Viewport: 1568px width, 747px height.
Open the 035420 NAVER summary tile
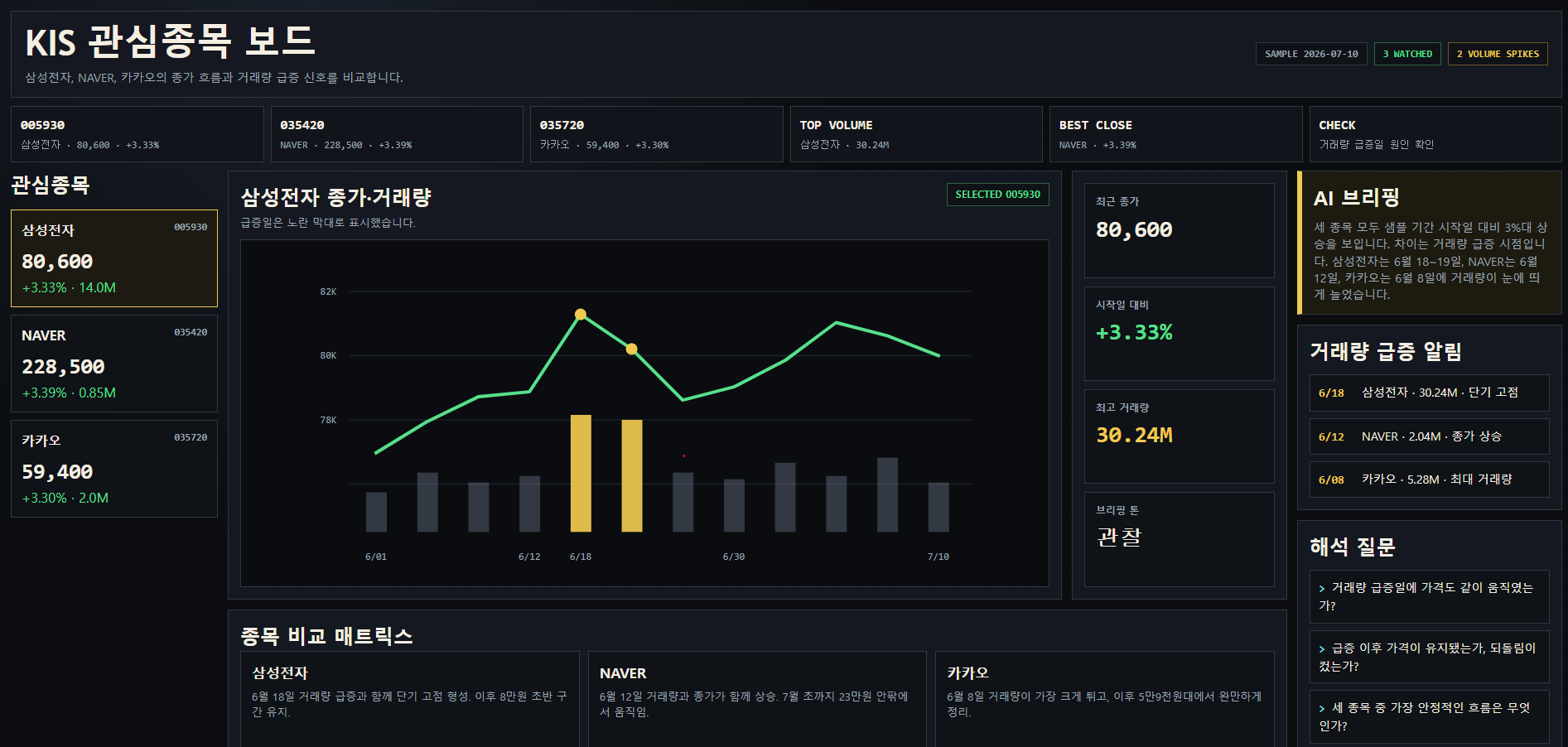point(397,134)
